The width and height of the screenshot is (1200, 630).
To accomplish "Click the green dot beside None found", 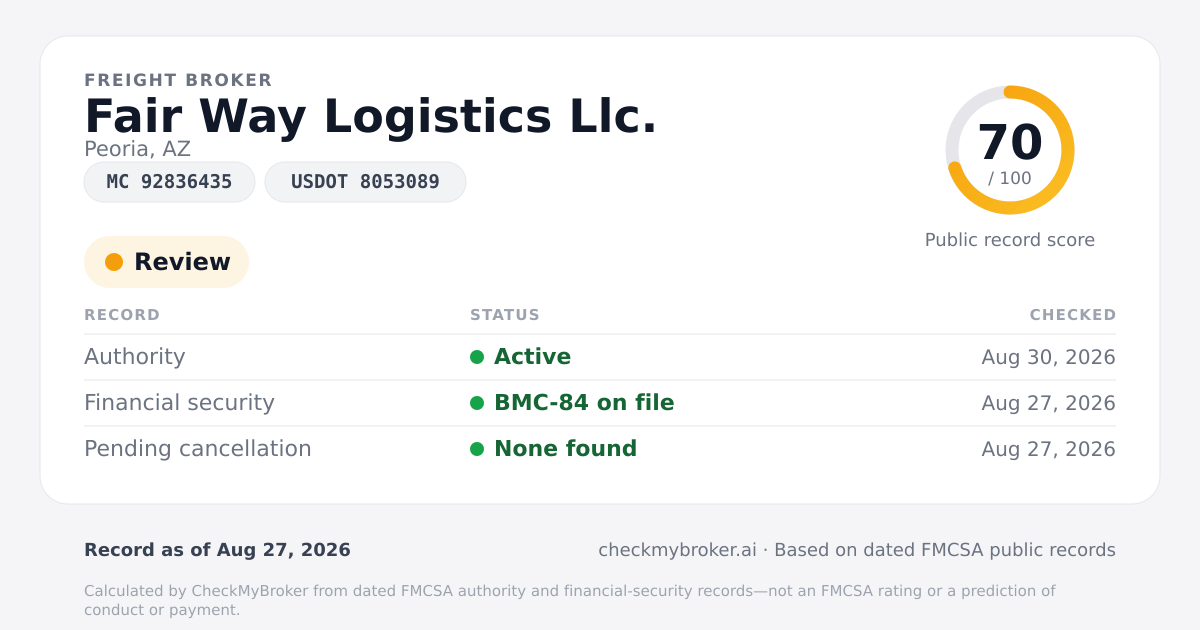I will [x=477, y=449].
